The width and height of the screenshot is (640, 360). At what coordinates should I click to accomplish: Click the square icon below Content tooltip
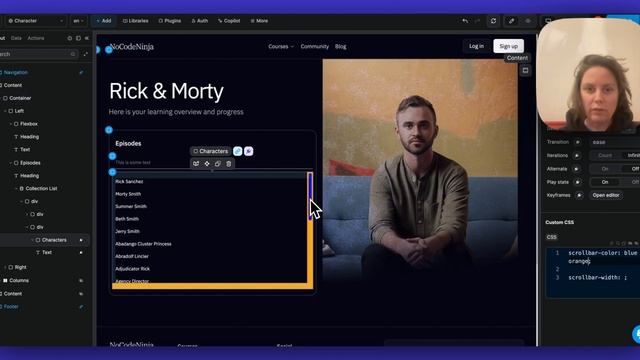525,71
